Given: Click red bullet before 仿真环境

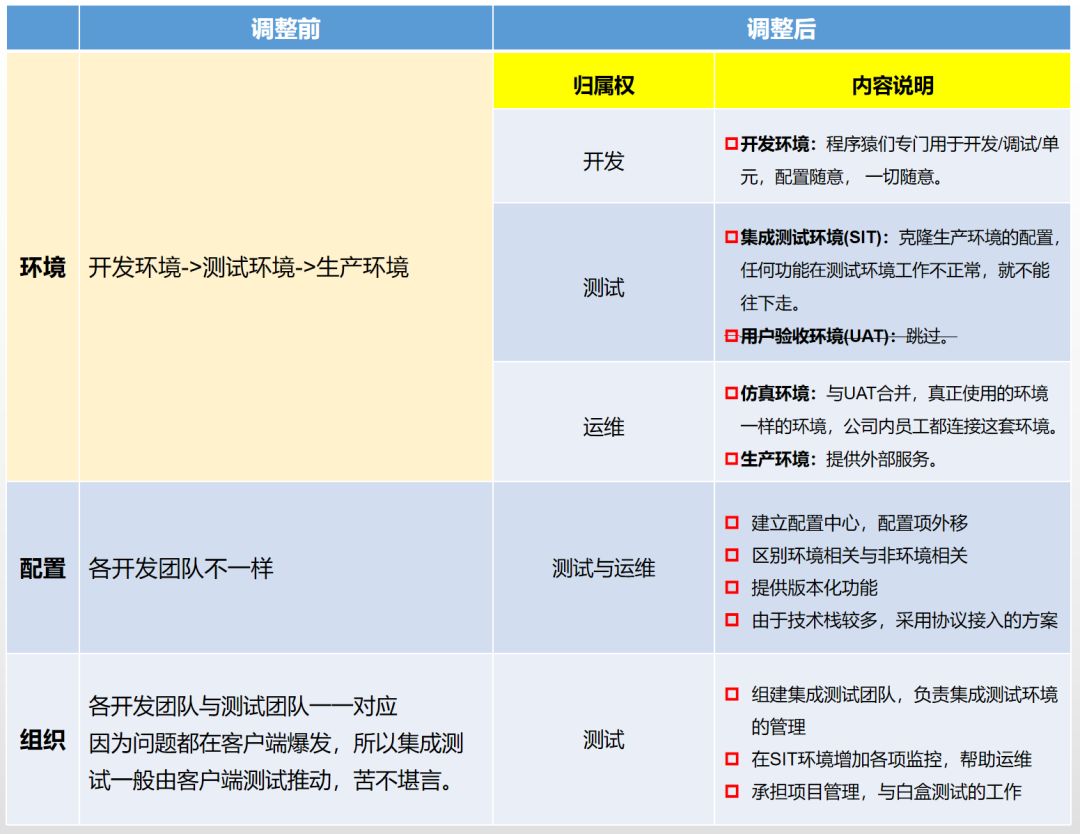Looking at the screenshot, I should point(731,393).
